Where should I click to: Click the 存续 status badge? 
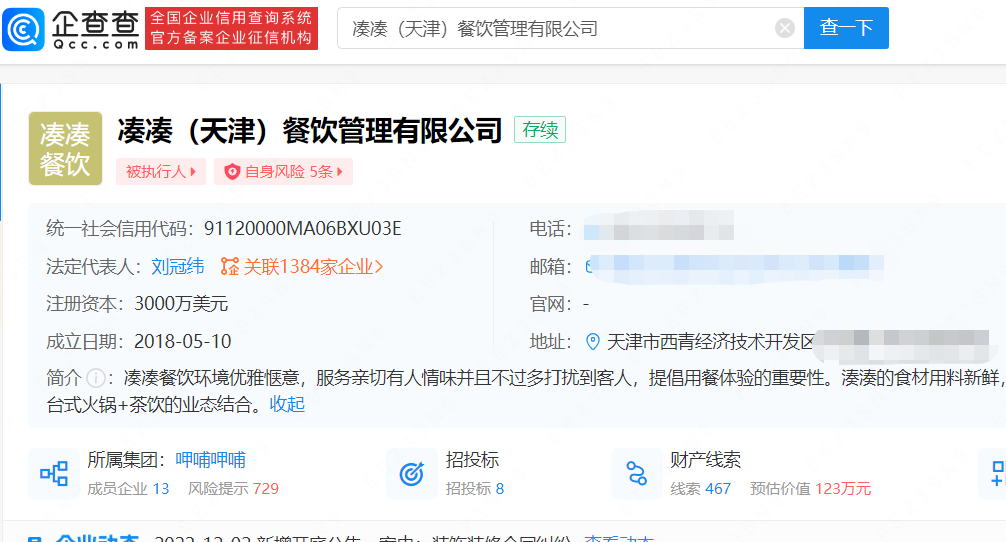click(540, 130)
